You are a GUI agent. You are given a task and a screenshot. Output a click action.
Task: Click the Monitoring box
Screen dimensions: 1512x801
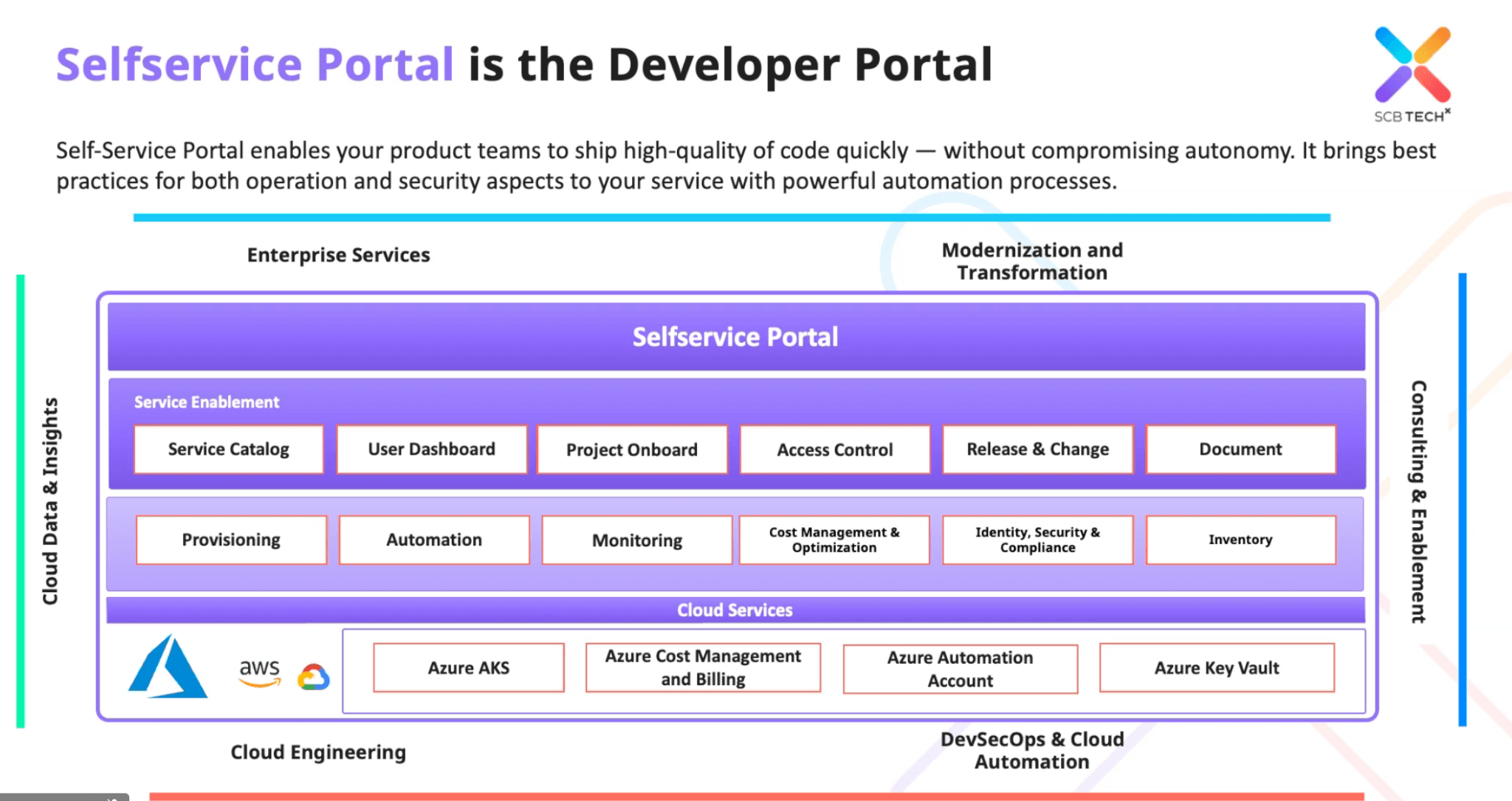coord(637,540)
